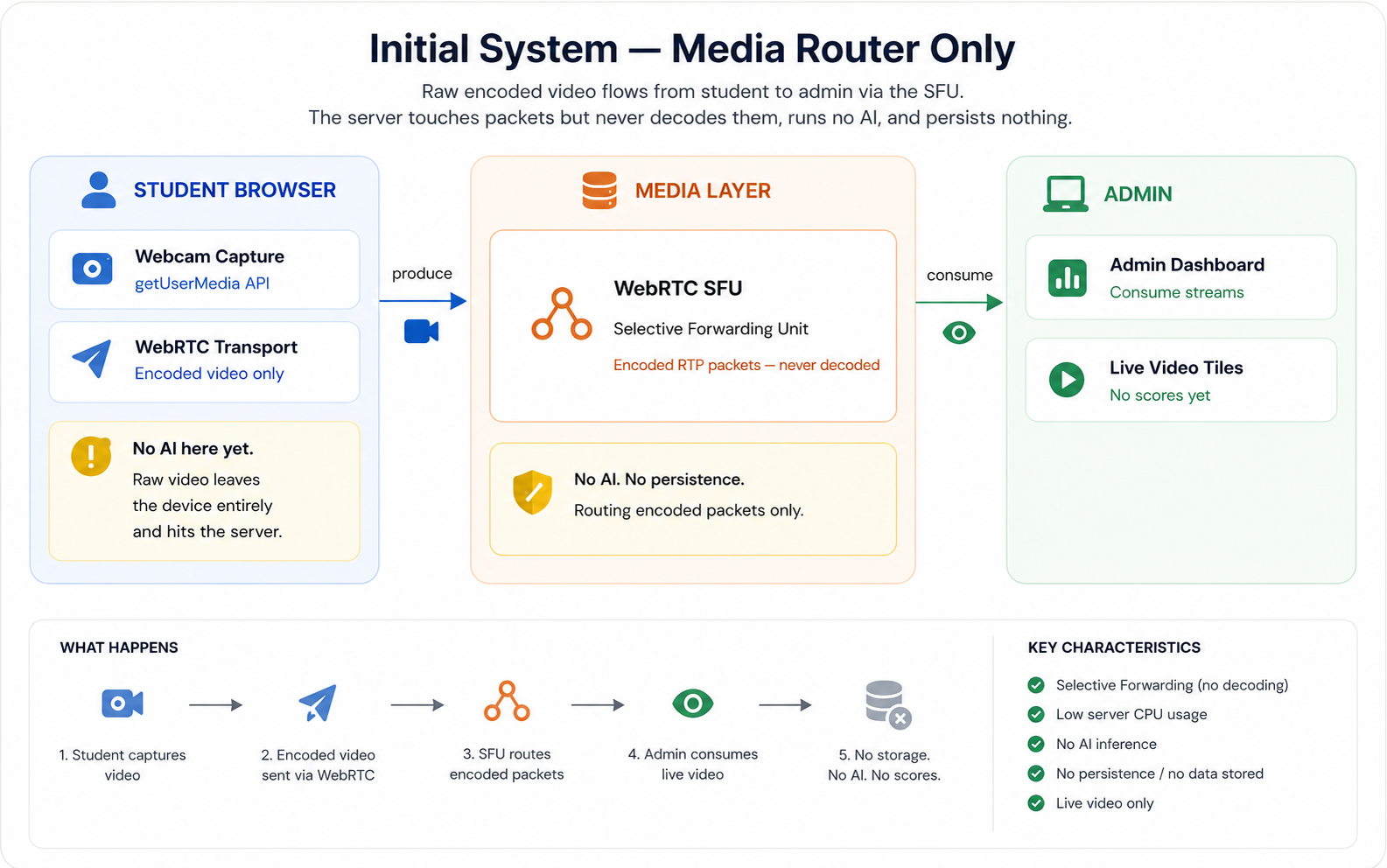The width and height of the screenshot is (1387, 868).
Task: Click the MEDIA LAYER heading
Action: tap(703, 191)
